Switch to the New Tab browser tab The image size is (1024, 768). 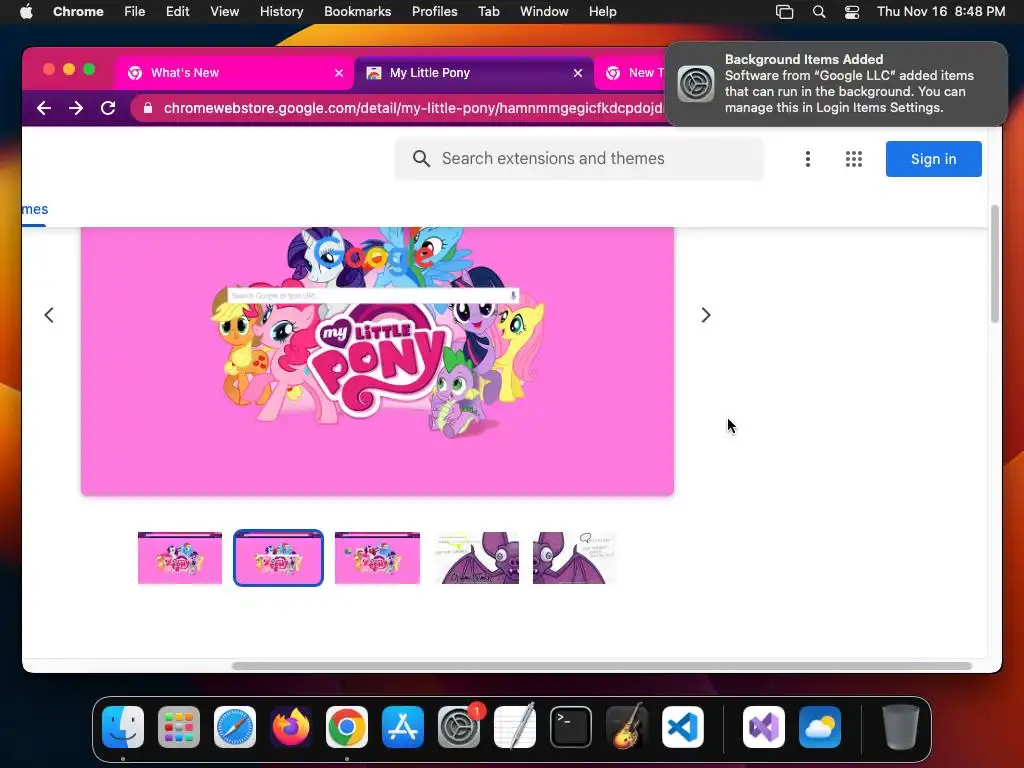pyautogui.click(x=631, y=73)
